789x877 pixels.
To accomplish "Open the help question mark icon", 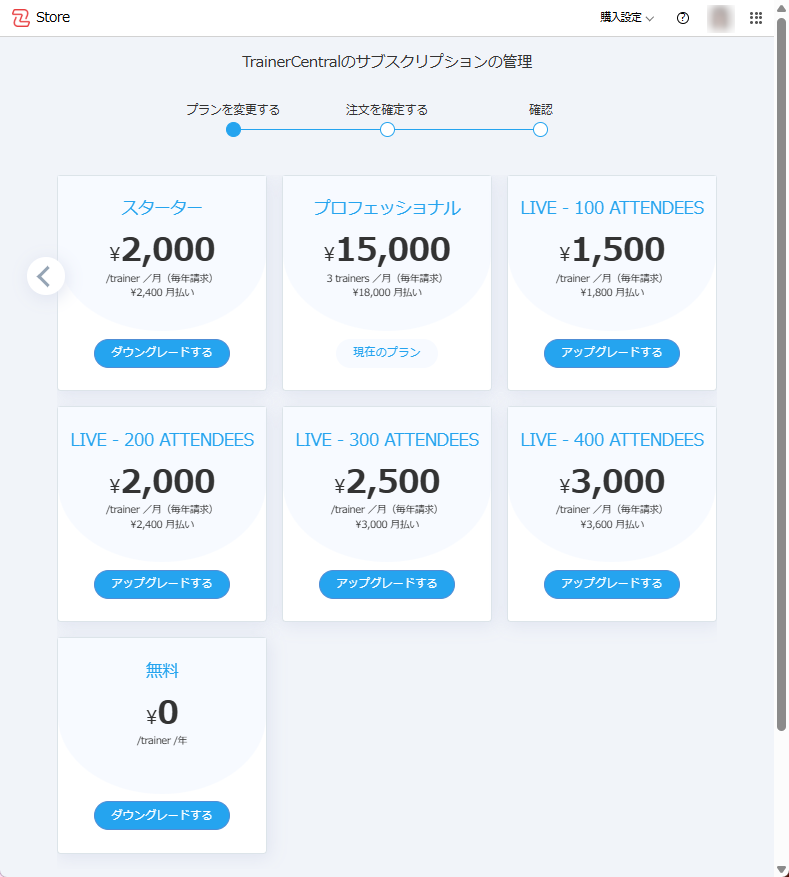I will click(683, 18).
